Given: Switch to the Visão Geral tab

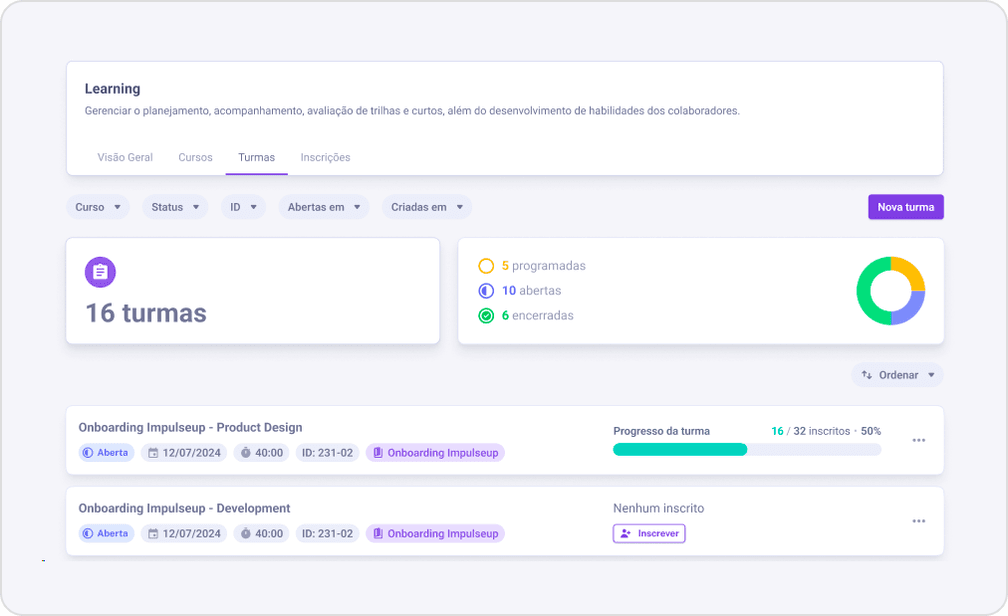Looking at the screenshot, I should click(125, 158).
